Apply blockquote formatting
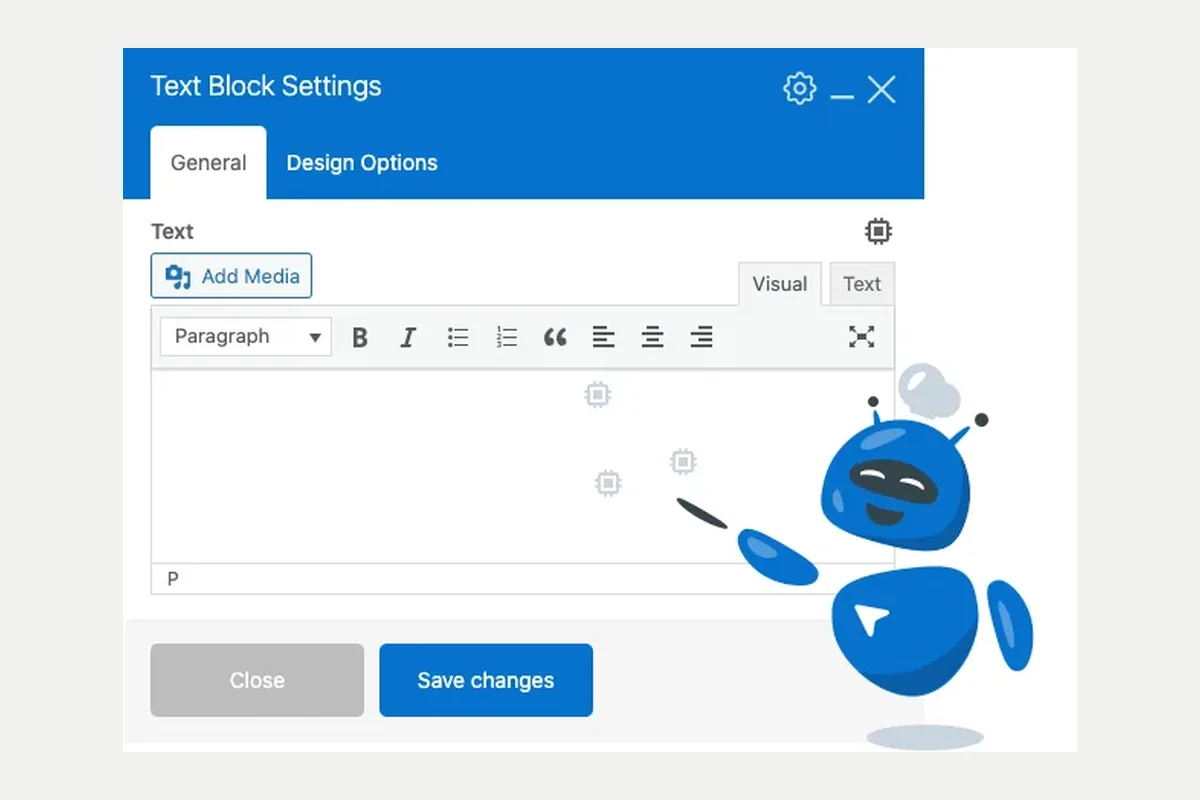Image resolution: width=1200 pixels, height=800 pixels. click(555, 338)
